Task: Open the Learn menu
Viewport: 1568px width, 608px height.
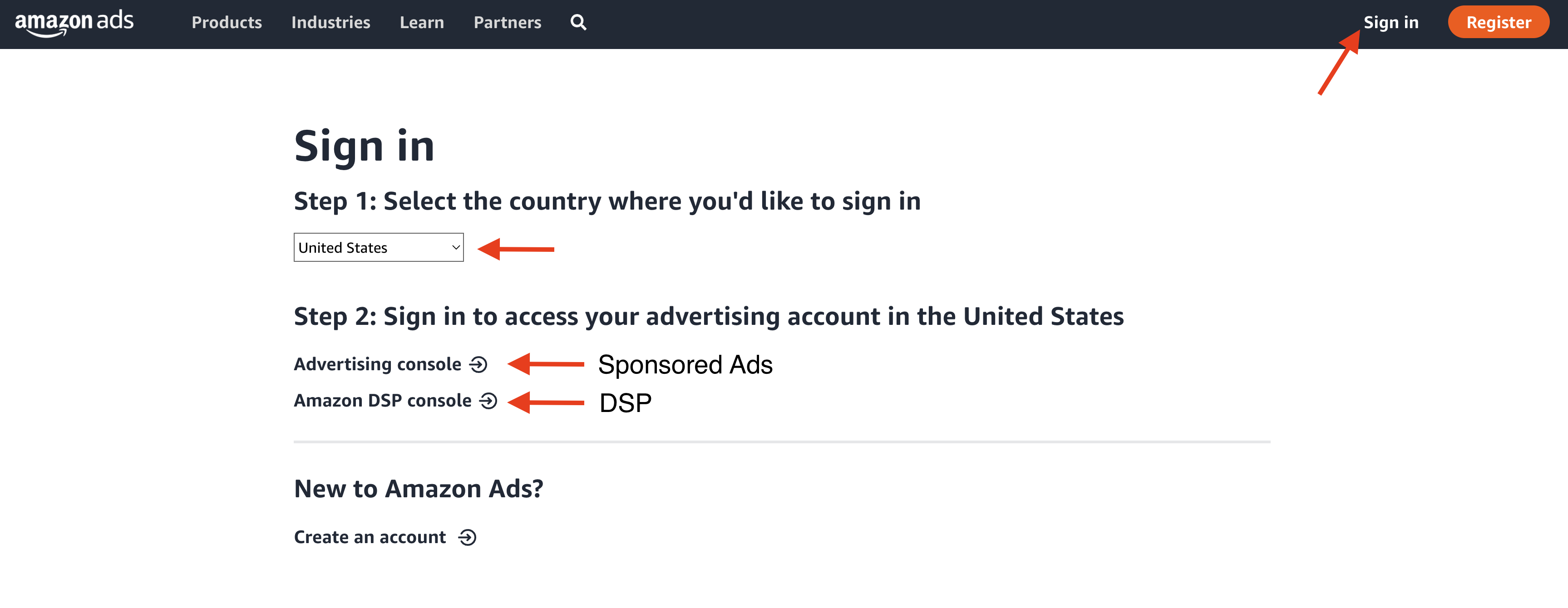Action: [x=422, y=23]
